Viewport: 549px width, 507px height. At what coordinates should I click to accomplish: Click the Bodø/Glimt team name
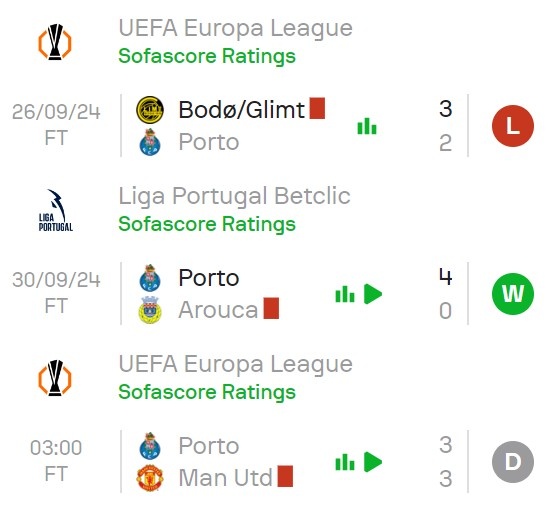[242, 110]
